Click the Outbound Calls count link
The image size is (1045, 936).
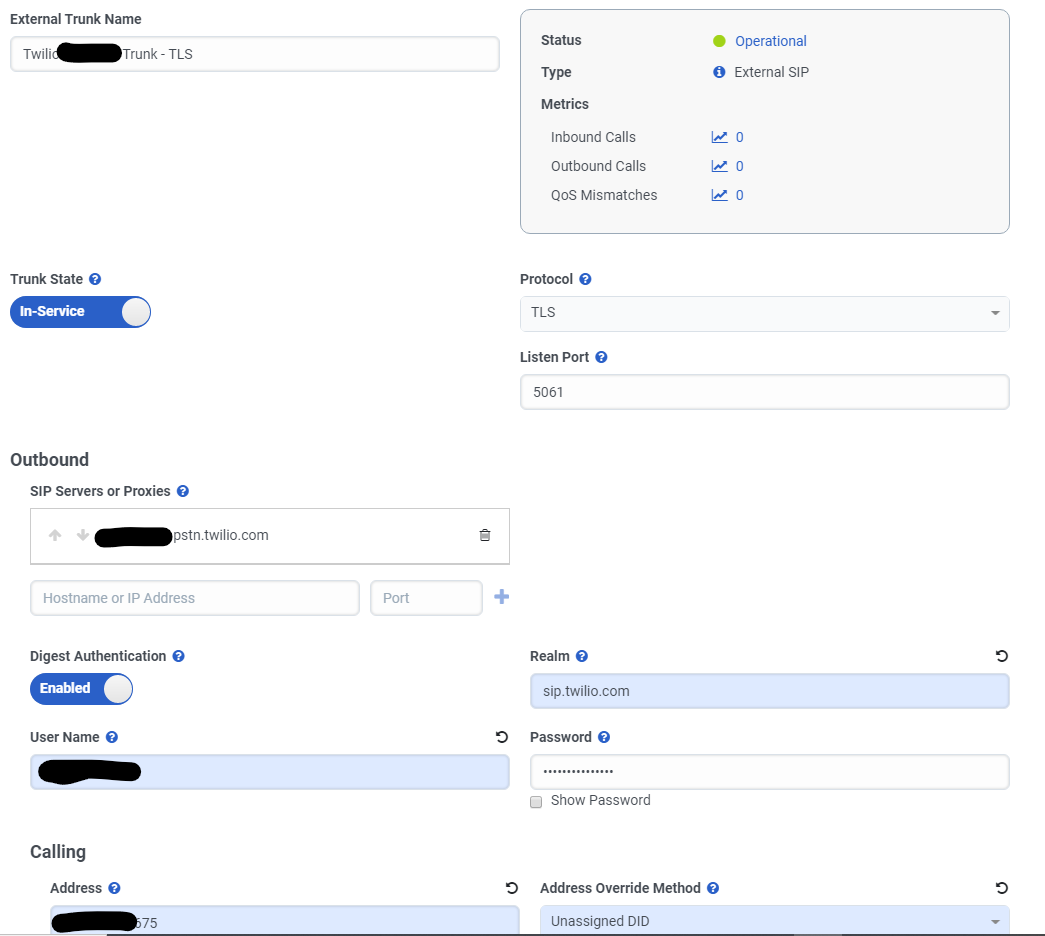point(740,166)
